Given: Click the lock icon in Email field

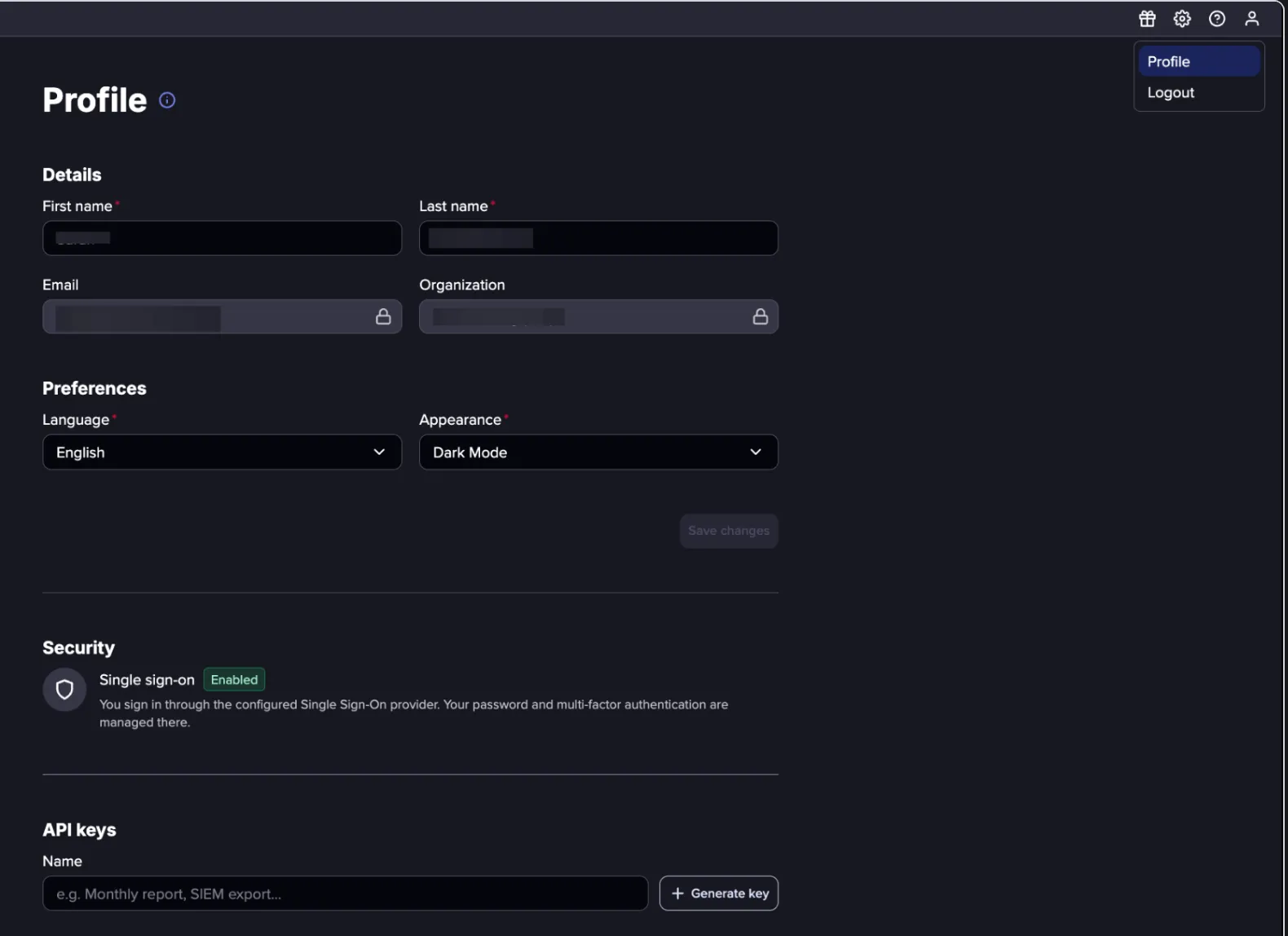Looking at the screenshot, I should (x=383, y=316).
